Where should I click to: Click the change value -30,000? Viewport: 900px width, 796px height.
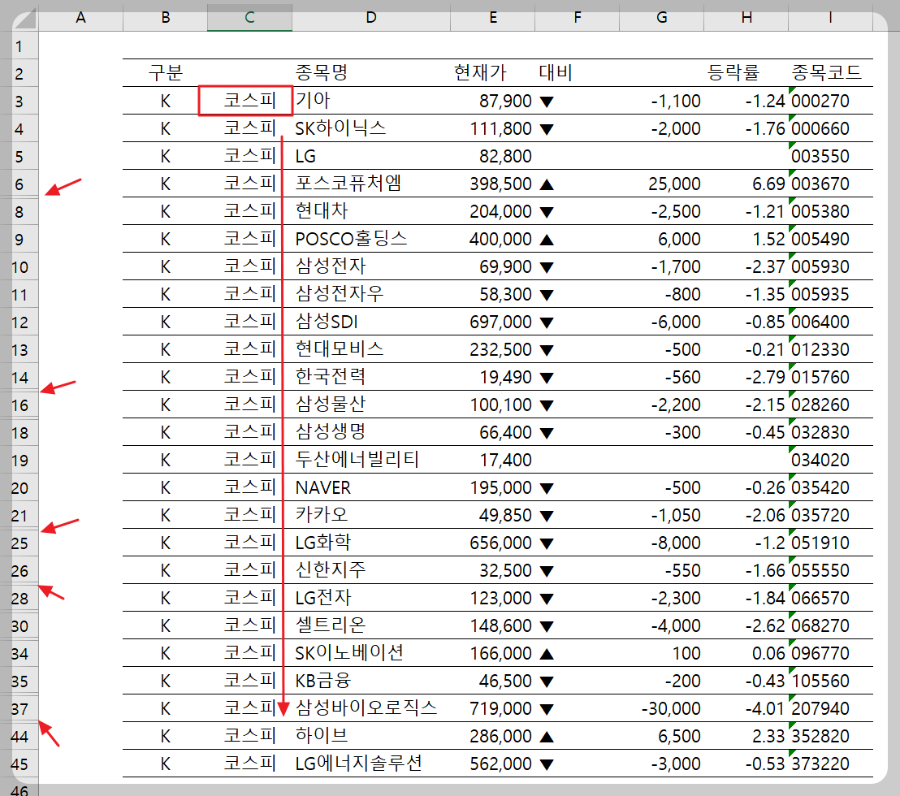click(671, 709)
